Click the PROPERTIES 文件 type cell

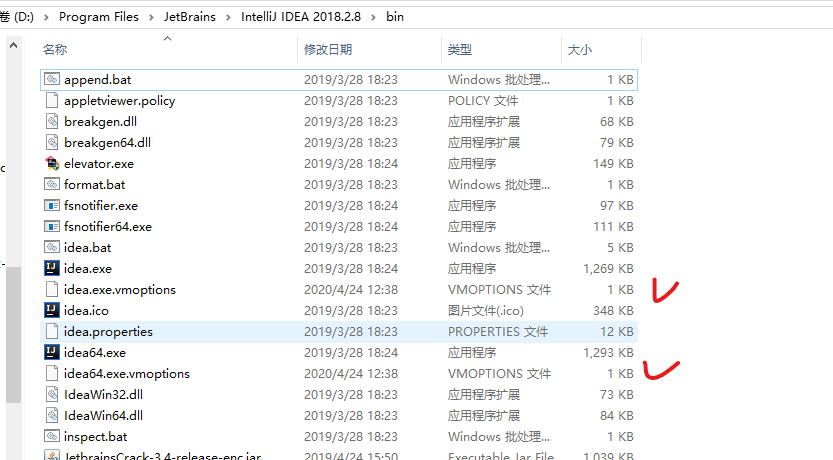pos(498,331)
